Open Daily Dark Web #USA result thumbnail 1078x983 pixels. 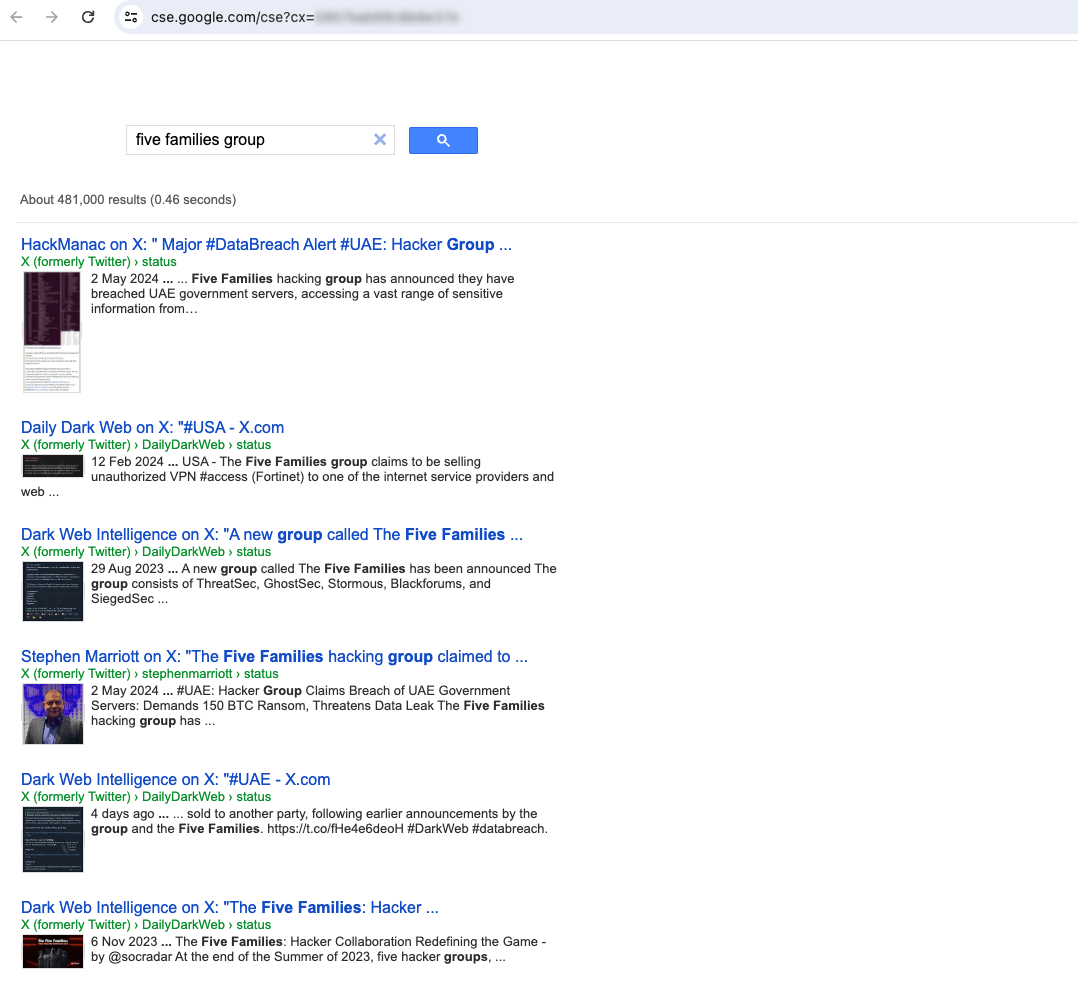52,466
